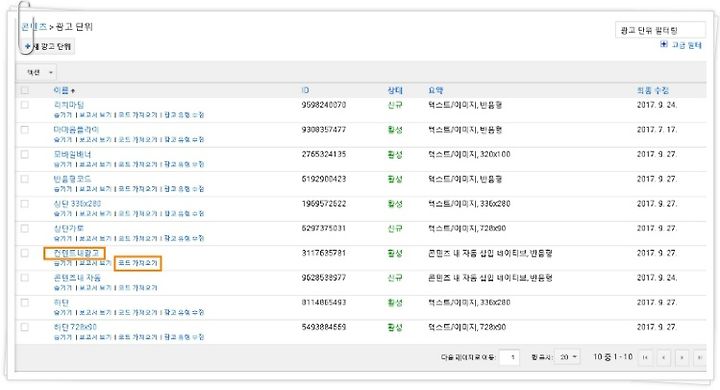Image resolution: width=720 pixels, height=390 pixels.
Task: Expand the 고급 필터 advanced filter
Action: [686, 45]
